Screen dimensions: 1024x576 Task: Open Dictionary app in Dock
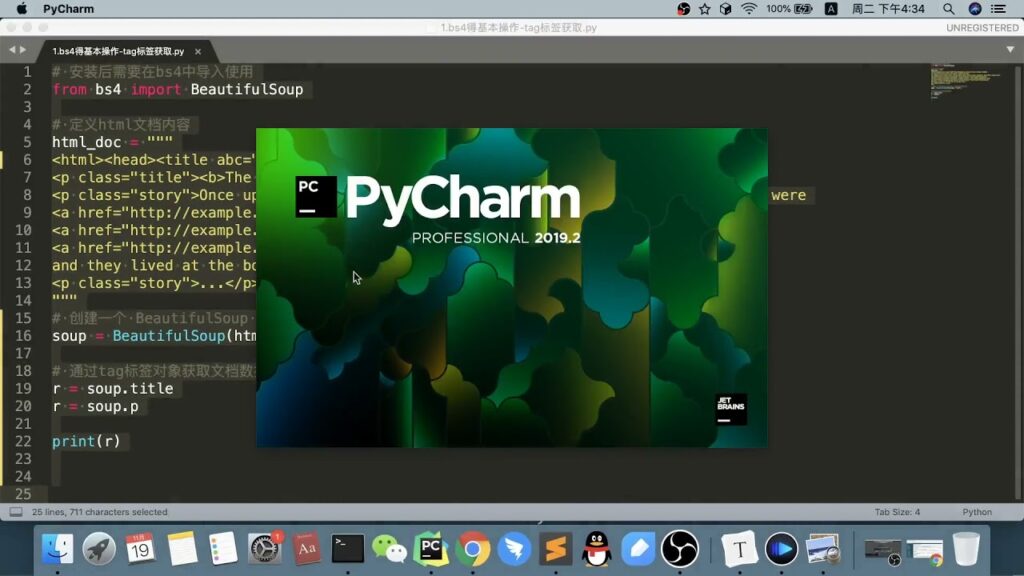[x=306, y=549]
